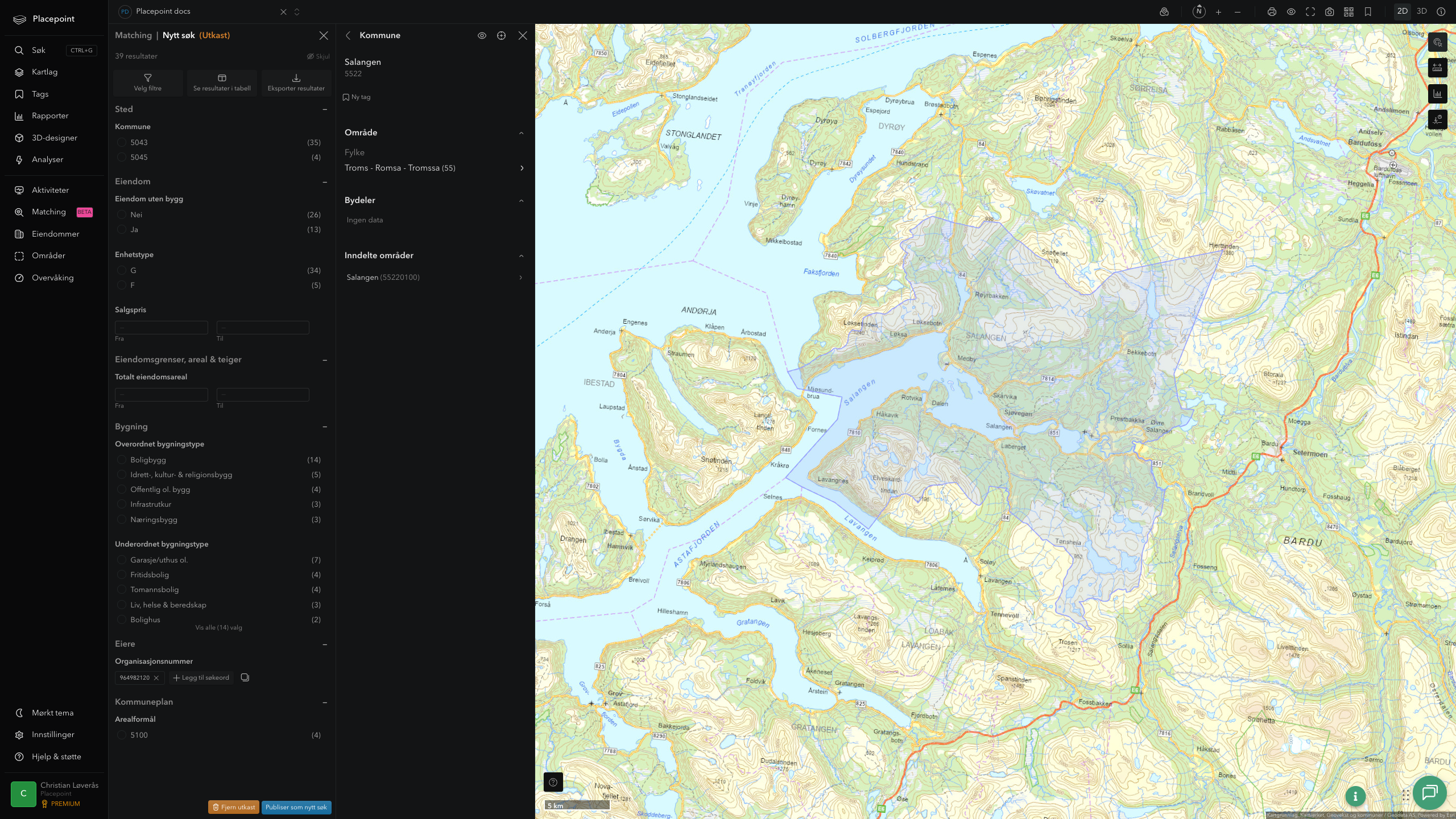Open Tags in the sidebar
Image resolution: width=1456 pixels, height=819 pixels.
[54, 94]
